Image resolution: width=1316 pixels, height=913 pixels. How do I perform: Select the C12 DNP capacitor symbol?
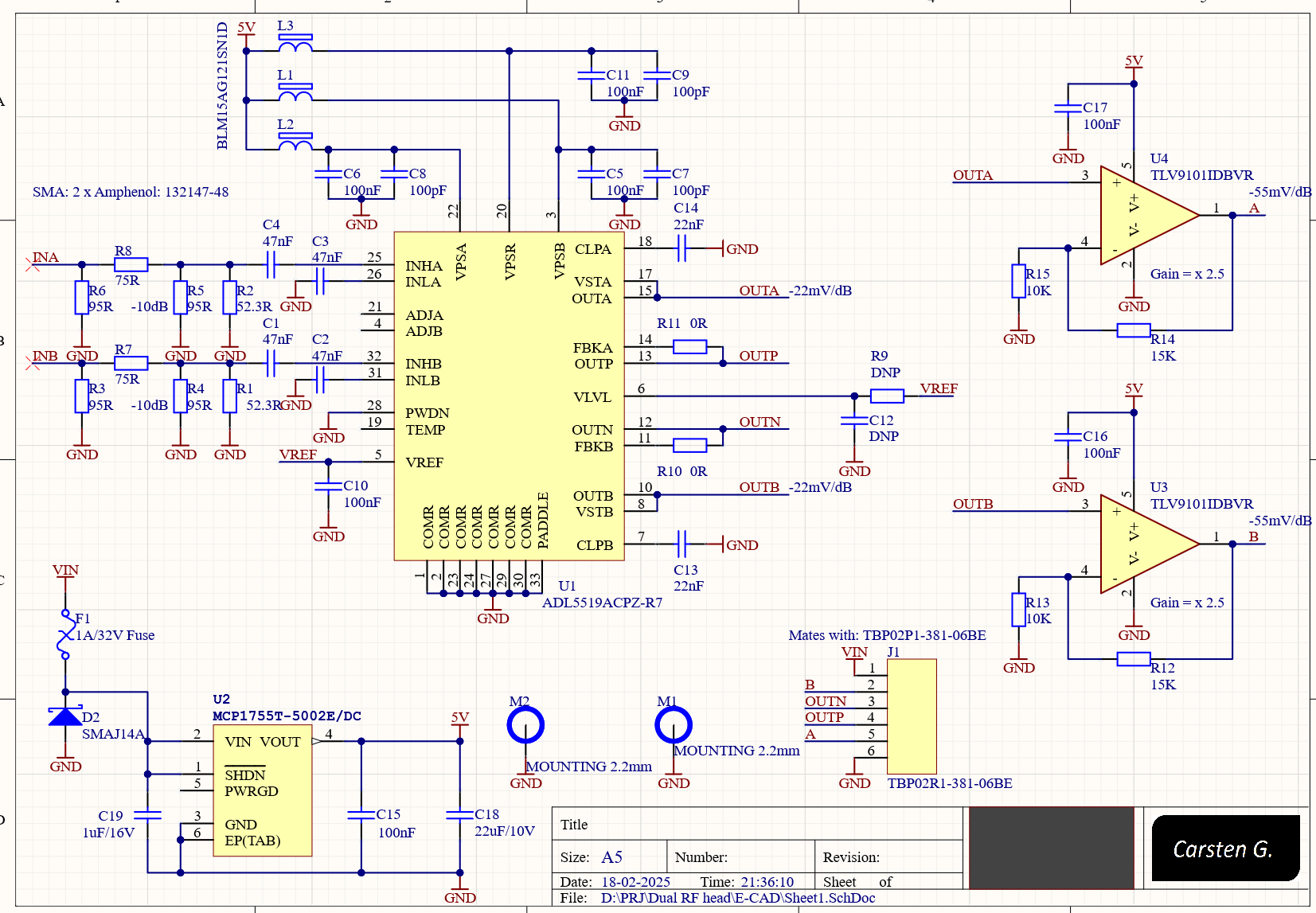coord(854,420)
